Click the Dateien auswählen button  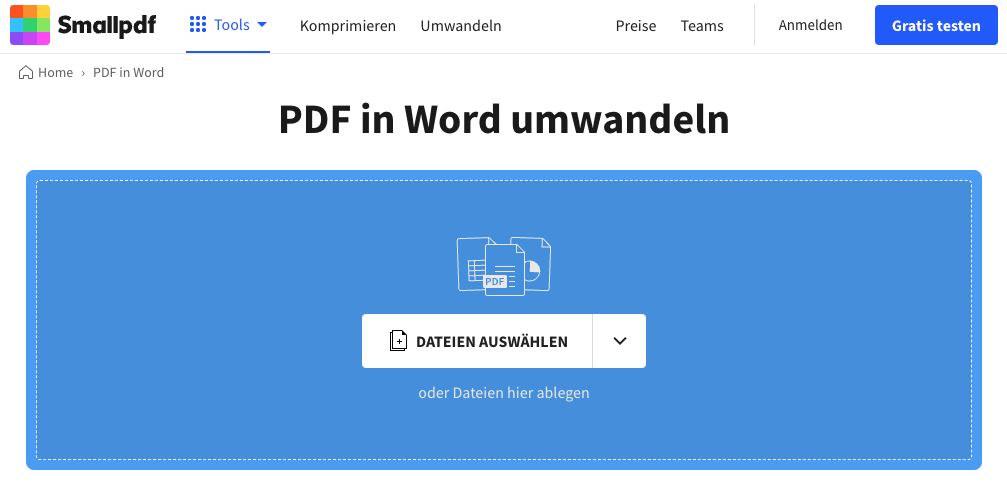click(477, 341)
